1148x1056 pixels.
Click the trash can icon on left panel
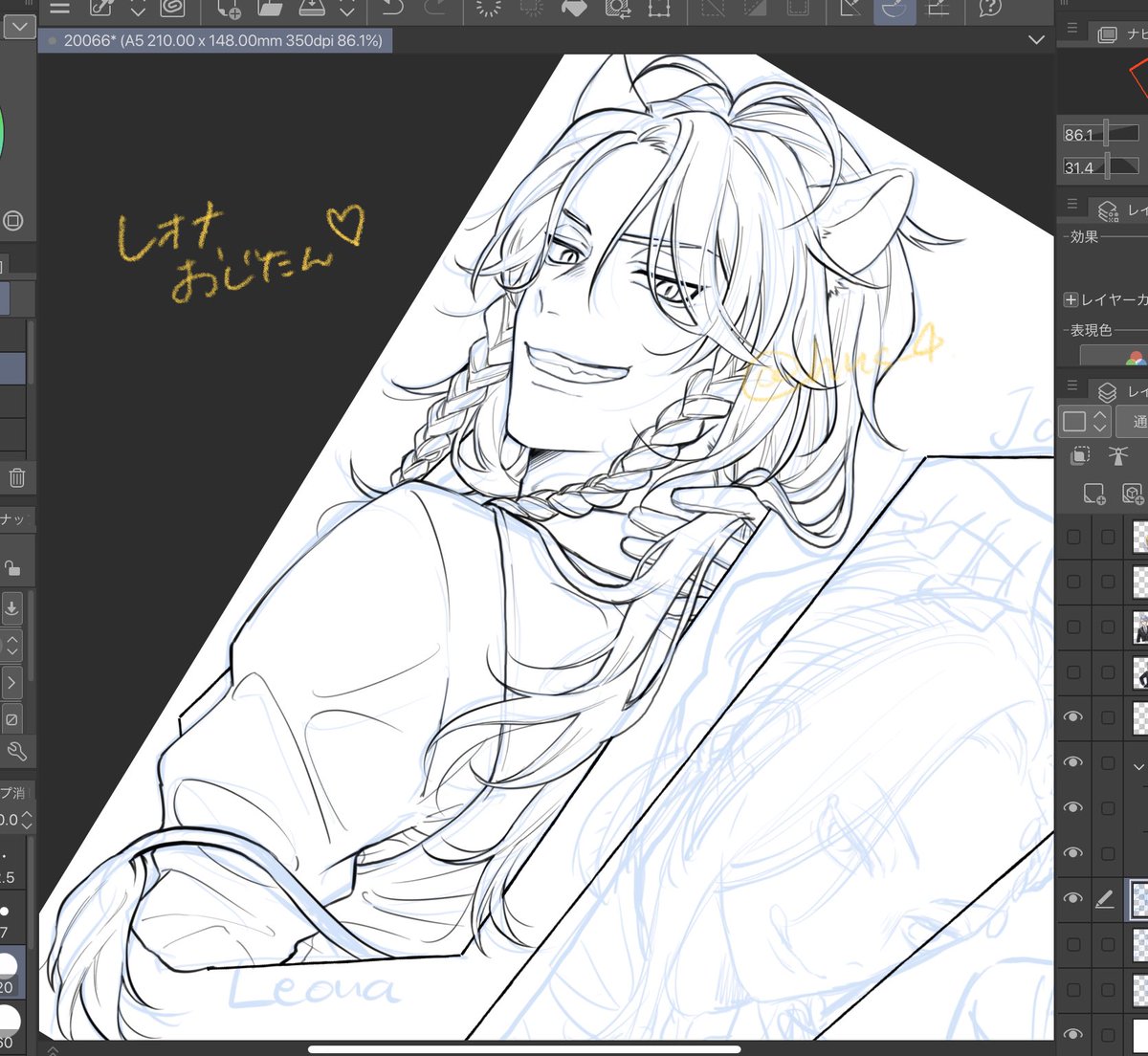16,477
